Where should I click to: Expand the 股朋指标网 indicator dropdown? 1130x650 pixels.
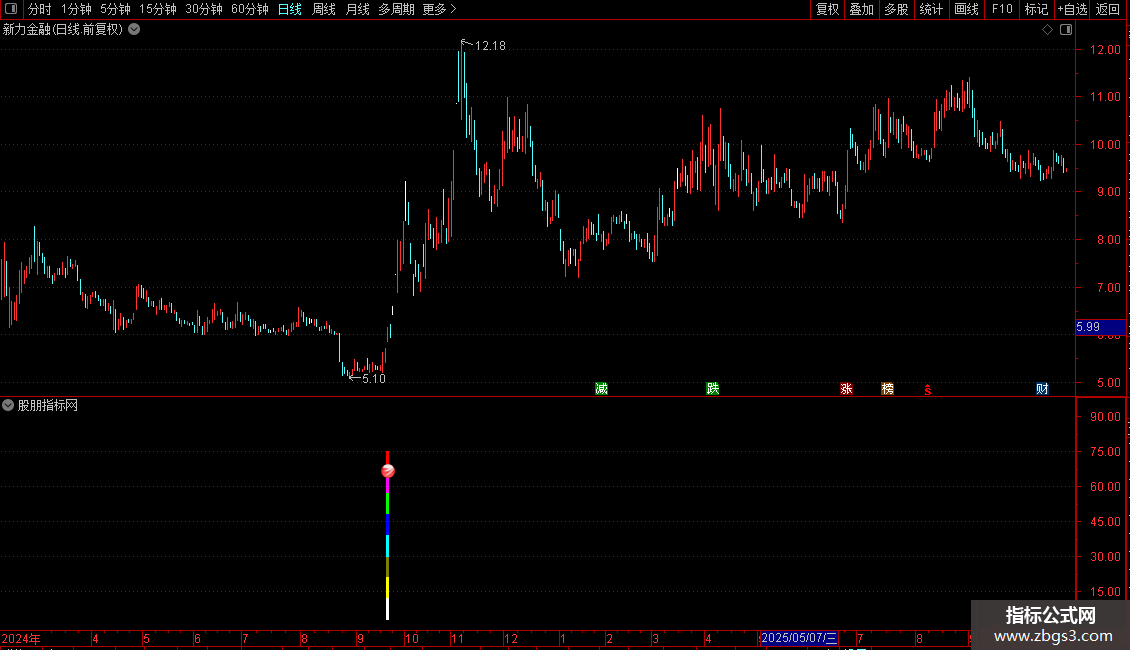8,406
